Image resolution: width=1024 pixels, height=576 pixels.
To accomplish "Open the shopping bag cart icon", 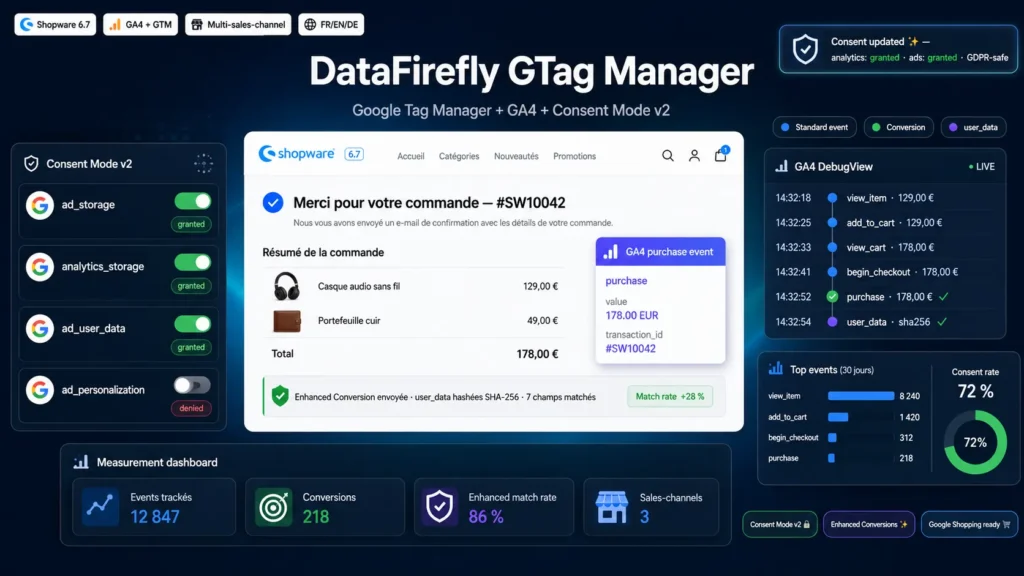I will [x=720, y=154].
